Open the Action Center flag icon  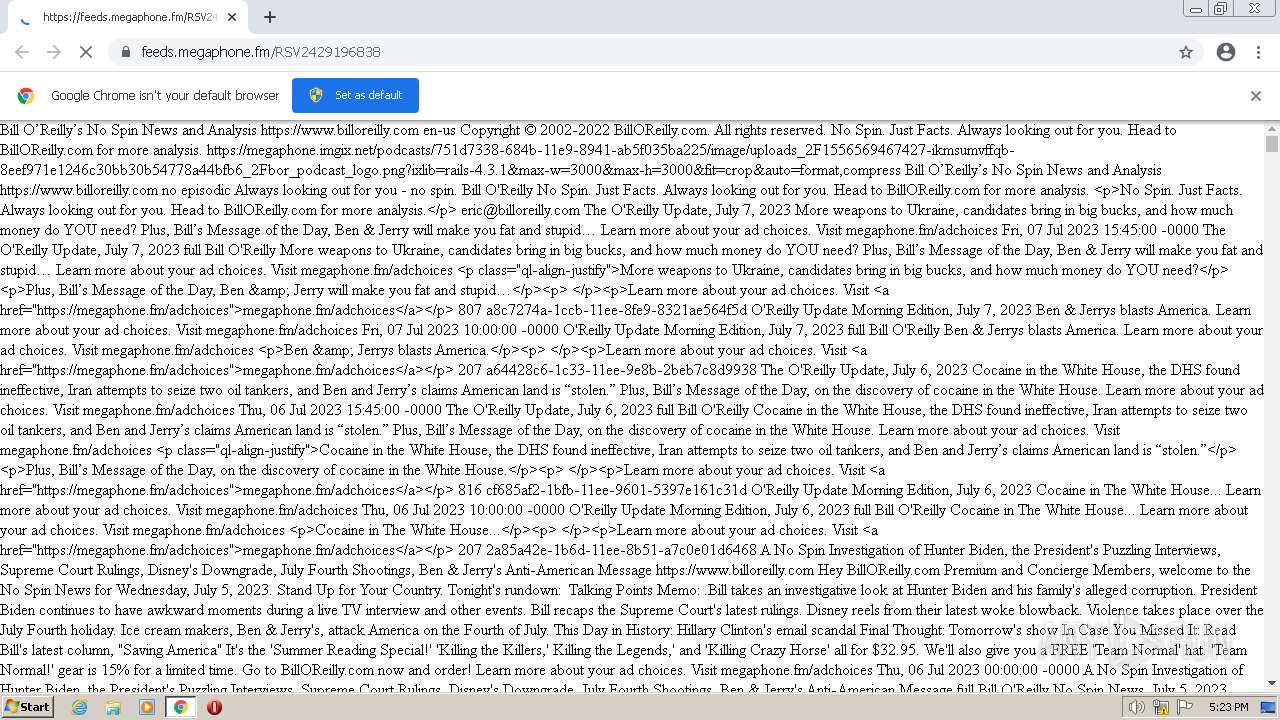pos(1184,707)
